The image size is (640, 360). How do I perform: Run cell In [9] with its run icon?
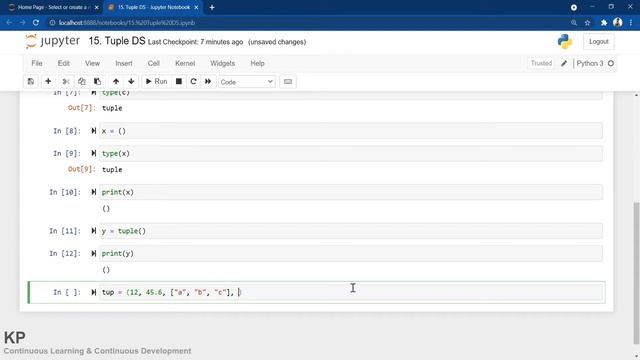point(93,153)
